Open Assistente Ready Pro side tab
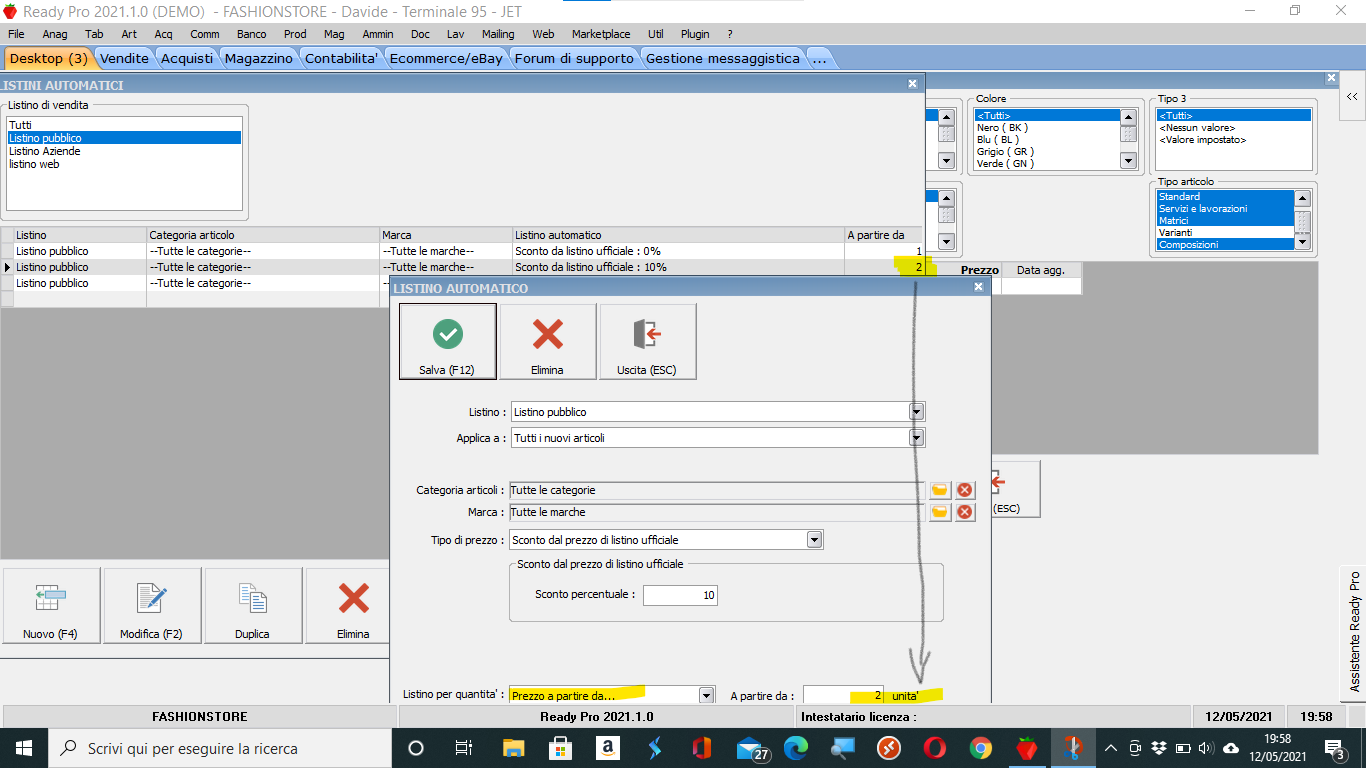The width and height of the screenshot is (1366, 768). point(1354,632)
